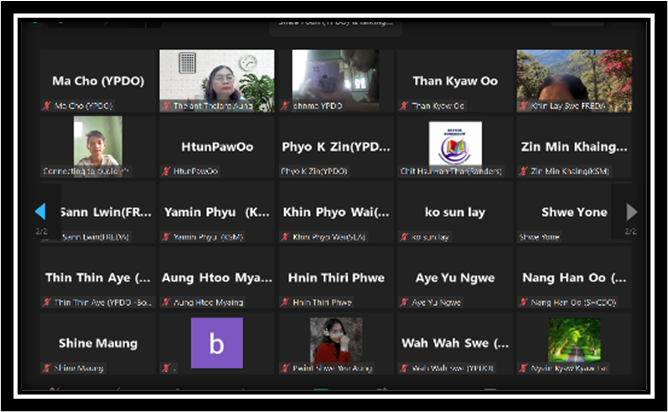
Task: Click muted mic icon beside Zin Min Khaing
Action: 524,171
